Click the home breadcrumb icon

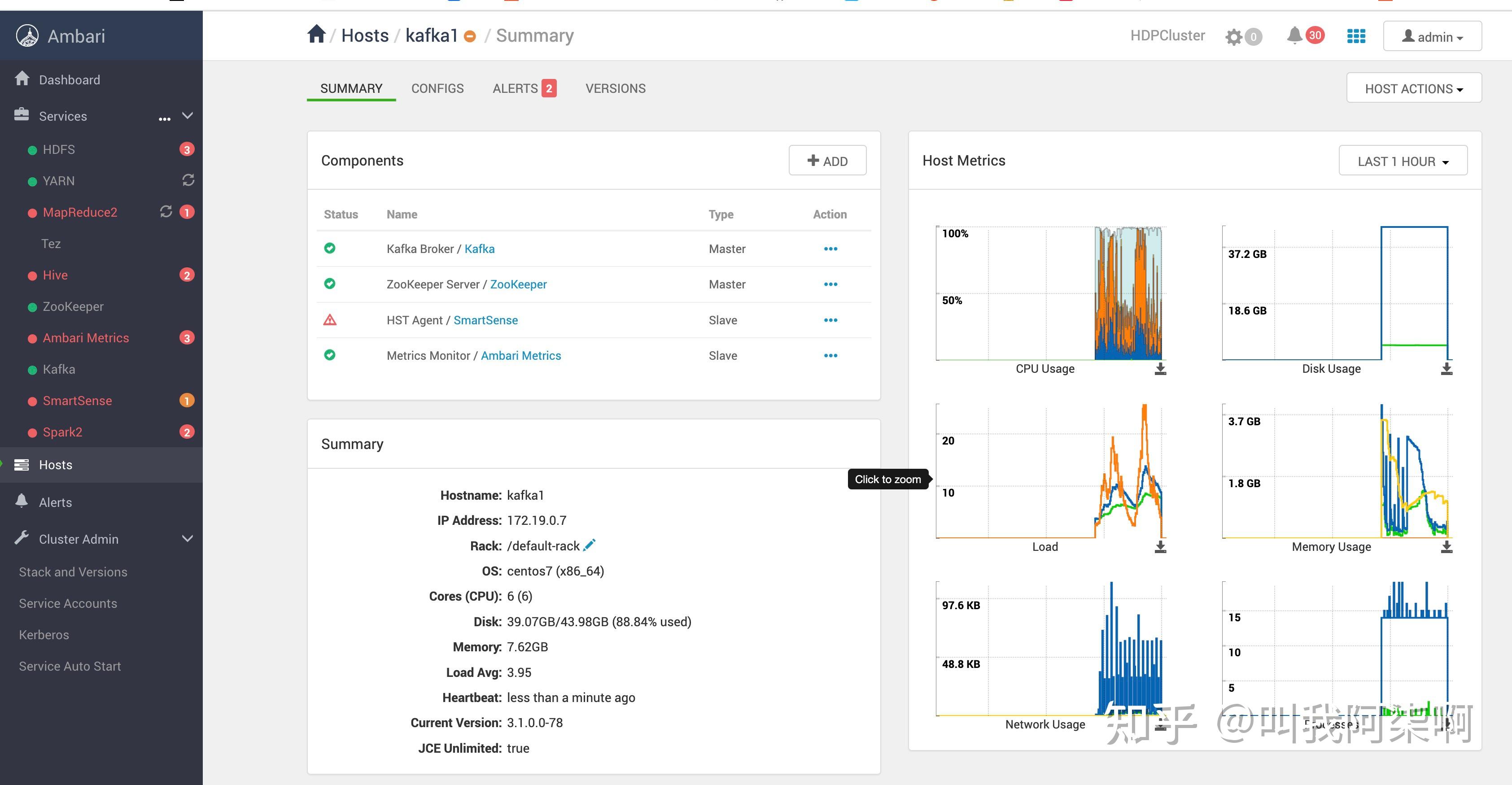click(x=316, y=34)
